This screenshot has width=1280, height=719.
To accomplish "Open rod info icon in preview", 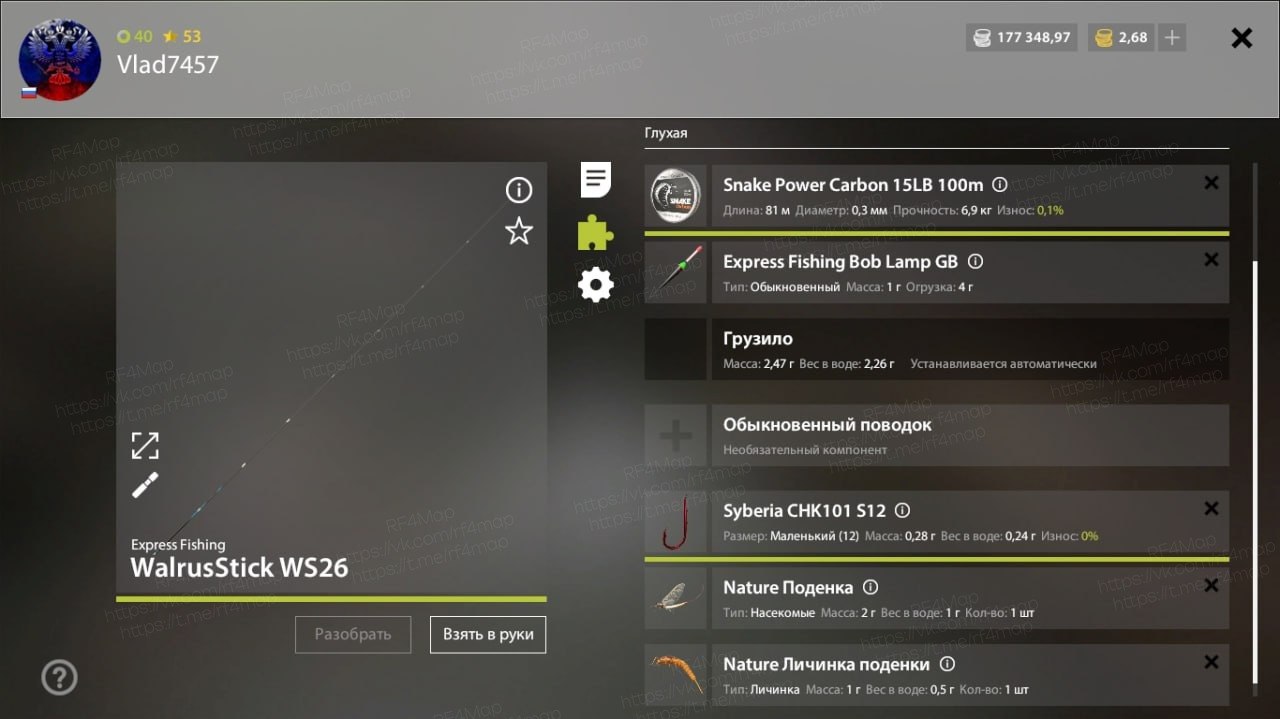I will pyautogui.click(x=518, y=190).
